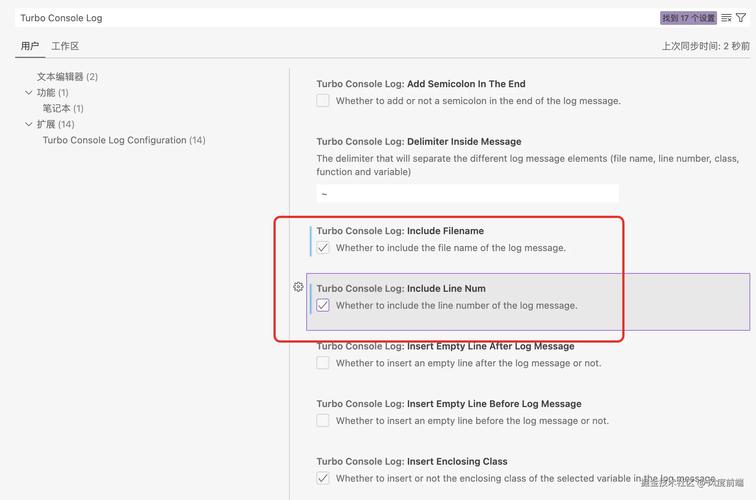Enable Add Semicolon In The End checkbox
Screen dimensions: 756x500
(323, 101)
